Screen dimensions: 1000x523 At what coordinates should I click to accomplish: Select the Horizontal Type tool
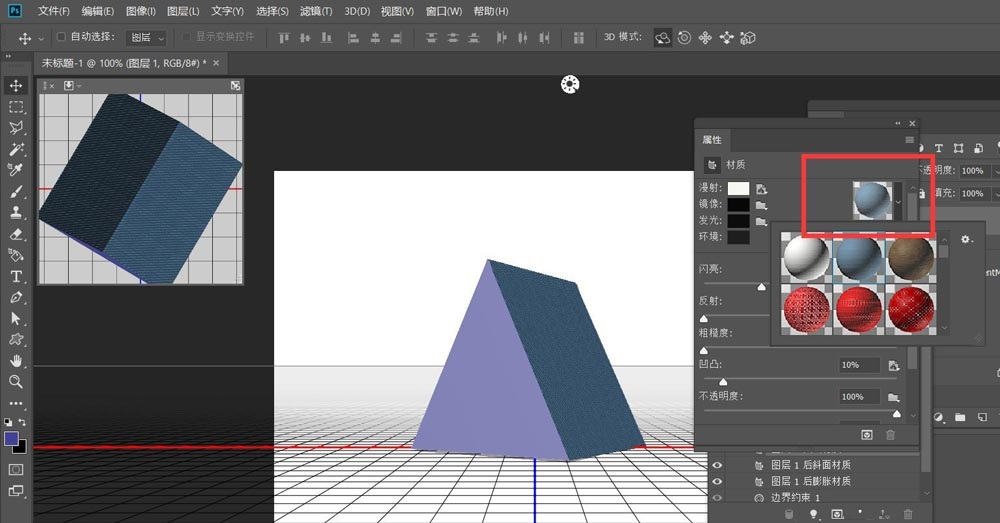pyautogui.click(x=16, y=276)
